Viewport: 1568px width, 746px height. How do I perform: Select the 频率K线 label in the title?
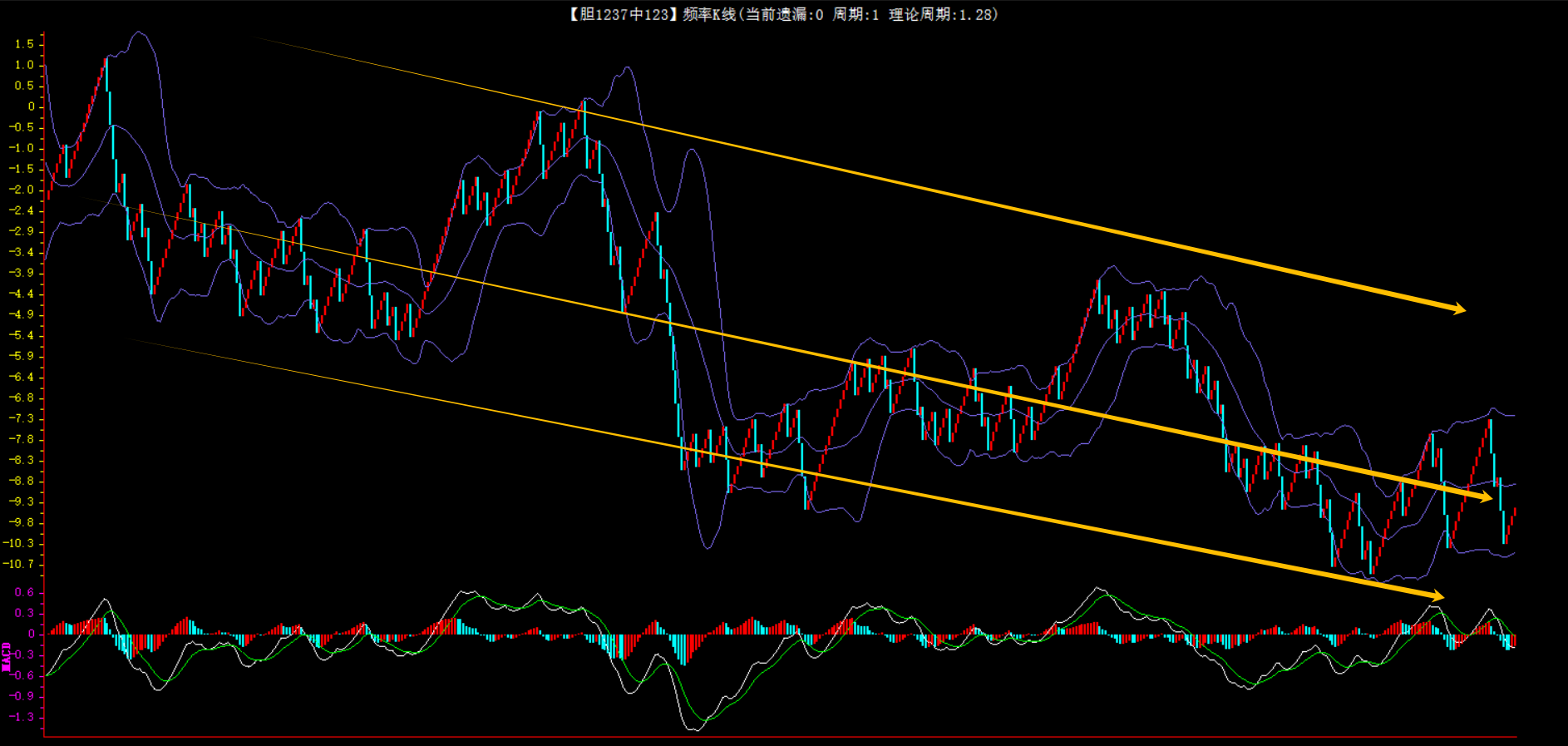point(710,14)
